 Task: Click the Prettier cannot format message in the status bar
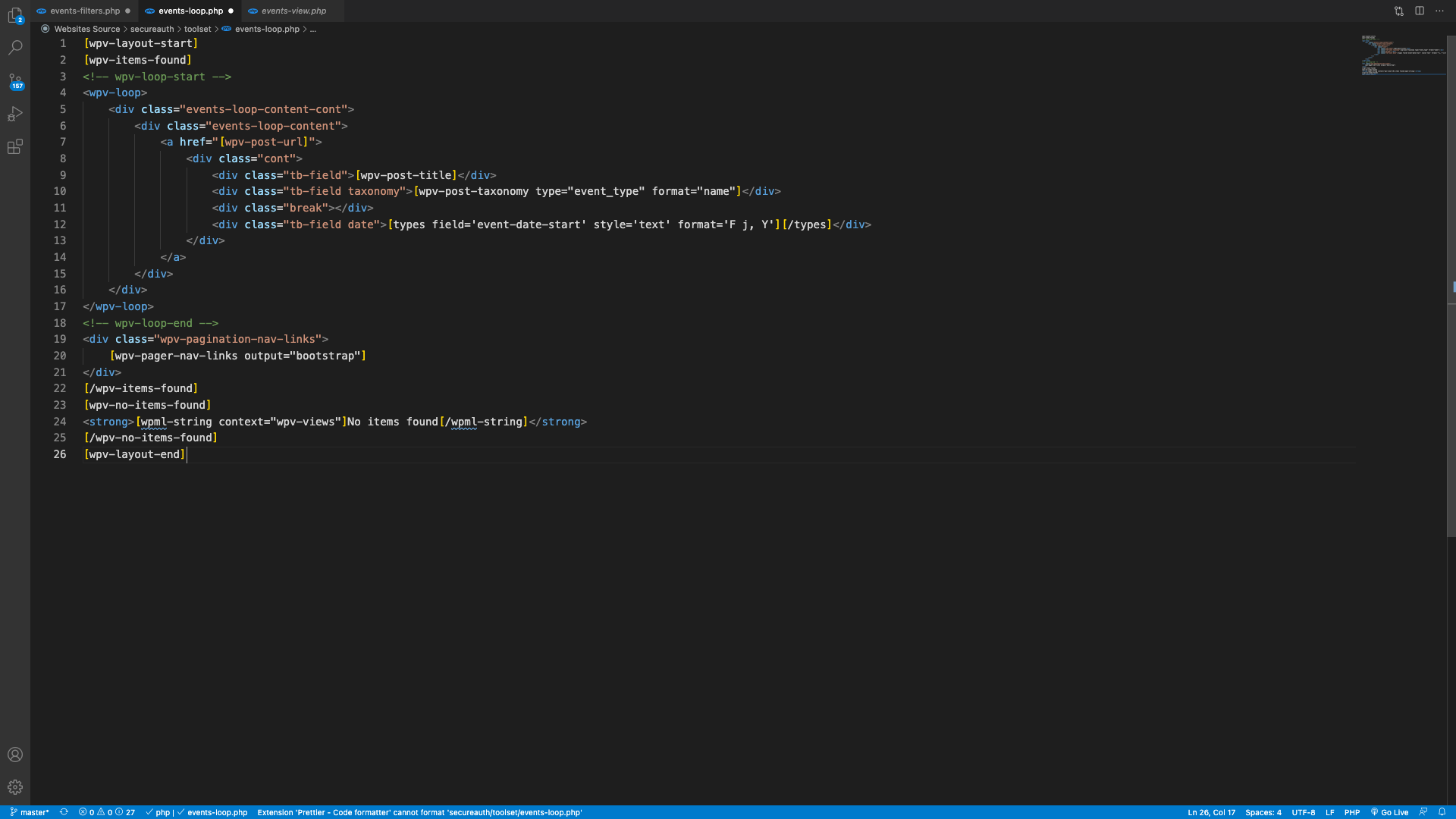pyautogui.click(x=419, y=812)
